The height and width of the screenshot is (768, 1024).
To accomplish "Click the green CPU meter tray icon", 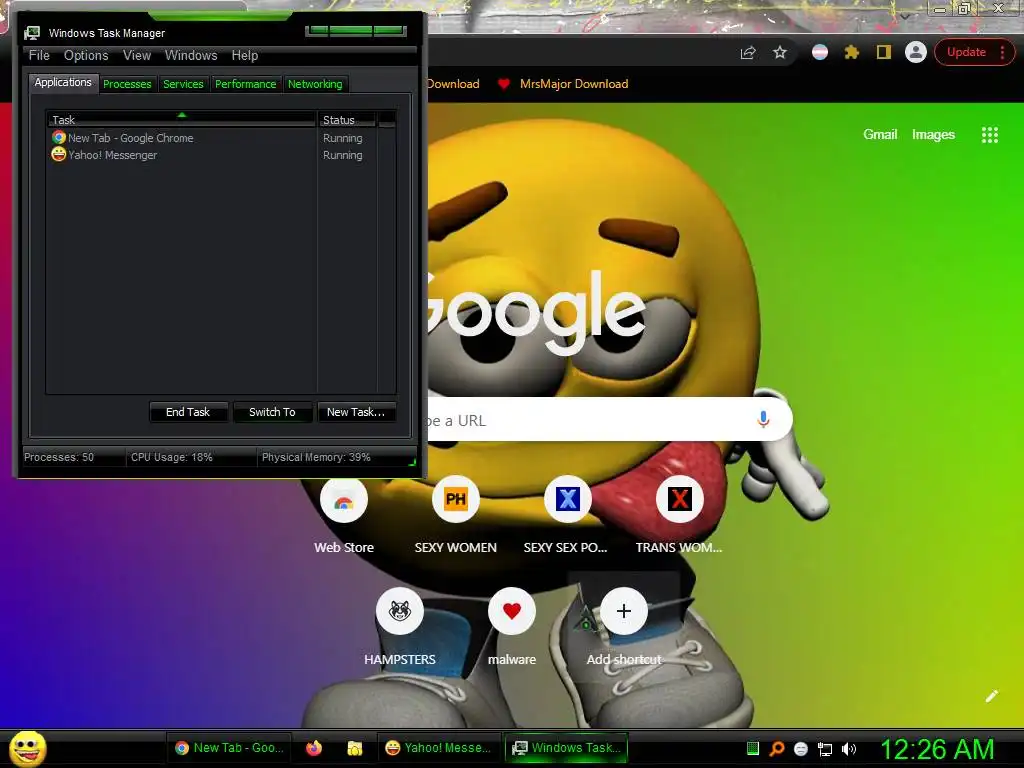I will 752,748.
